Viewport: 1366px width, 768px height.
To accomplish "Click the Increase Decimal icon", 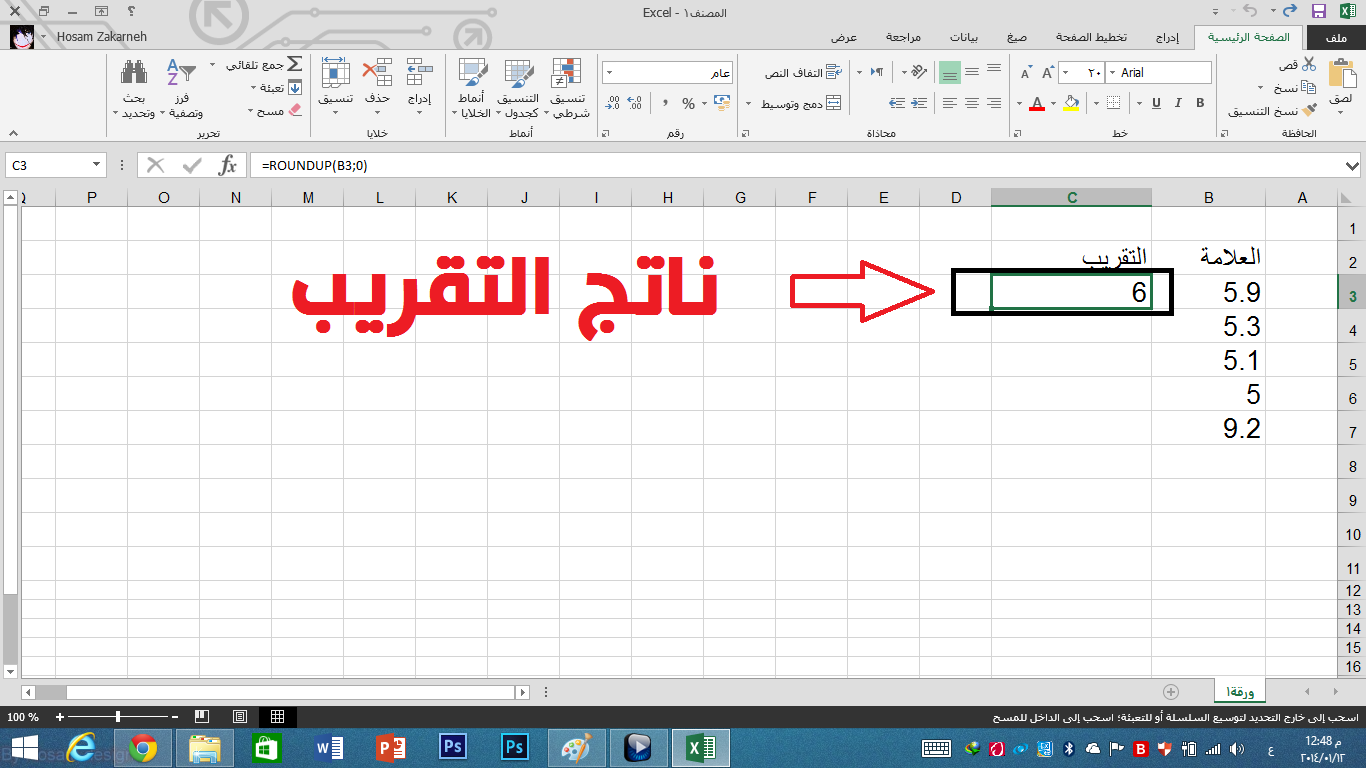I will point(636,103).
